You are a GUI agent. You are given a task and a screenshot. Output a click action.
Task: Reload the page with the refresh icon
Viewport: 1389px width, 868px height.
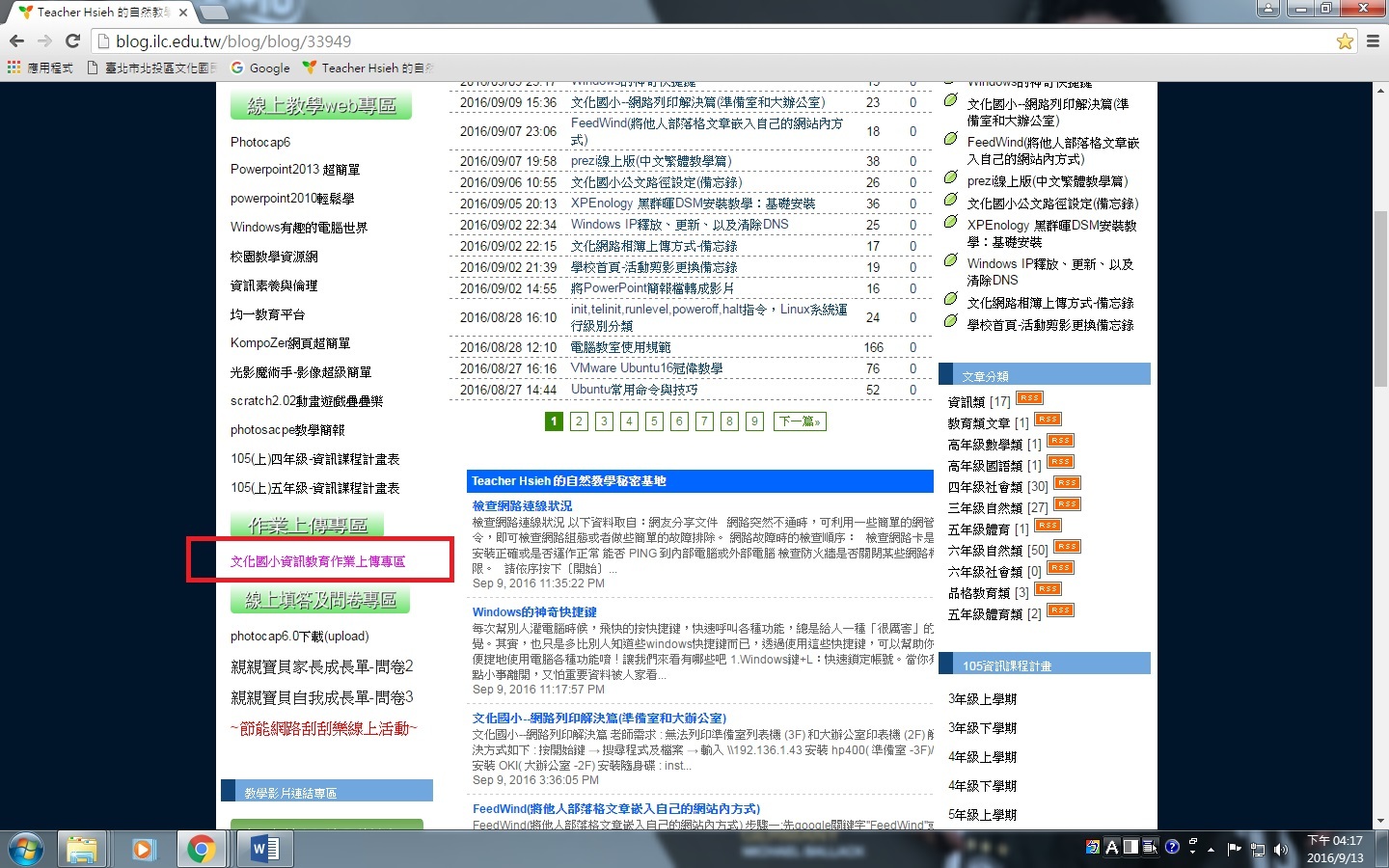(x=72, y=41)
